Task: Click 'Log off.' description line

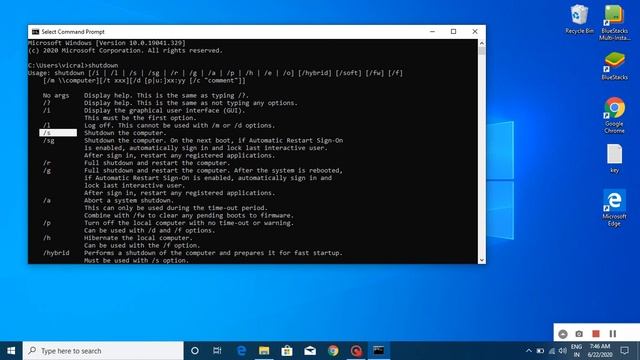Action: 180,125
